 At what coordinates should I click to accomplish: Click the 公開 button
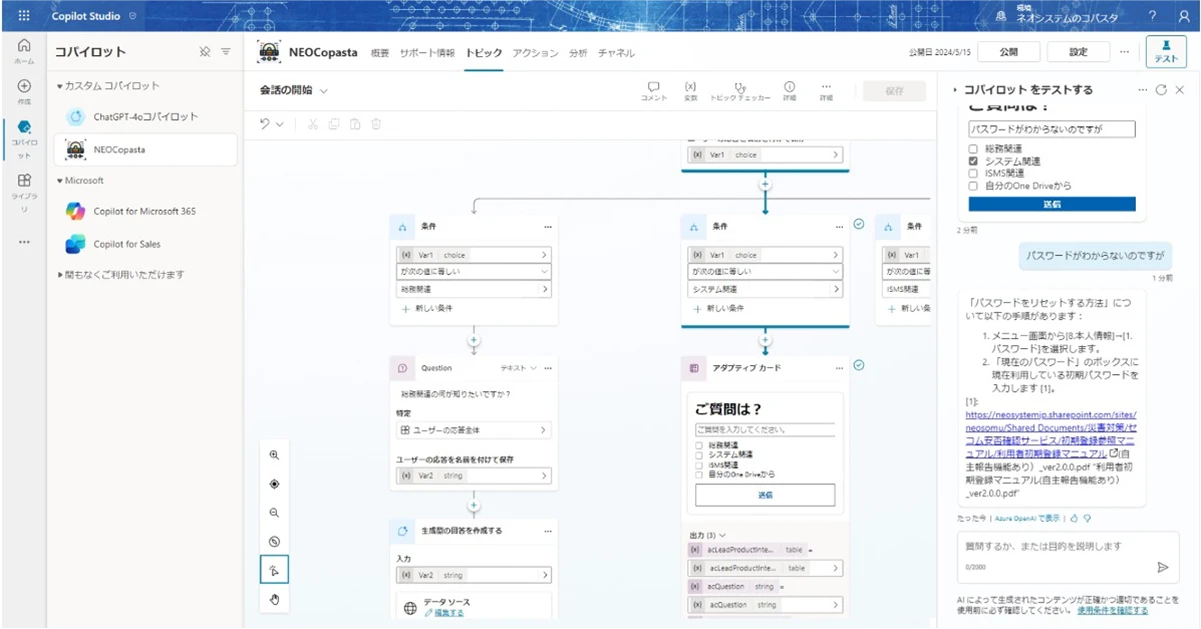click(x=1008, y=52)
